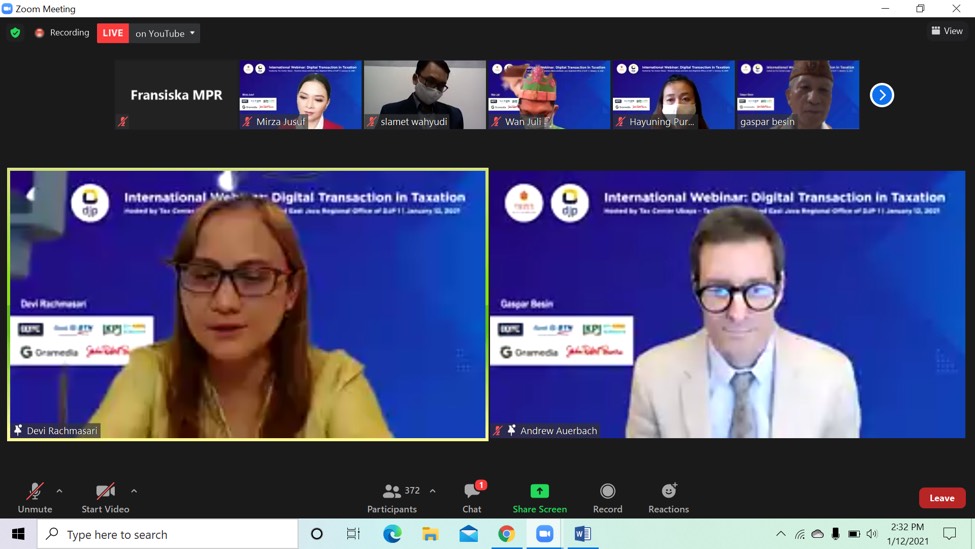The image size is (975, 549).
Task: Click the Zoom Meeting title bar icon
Action: (x=7, y=8)
